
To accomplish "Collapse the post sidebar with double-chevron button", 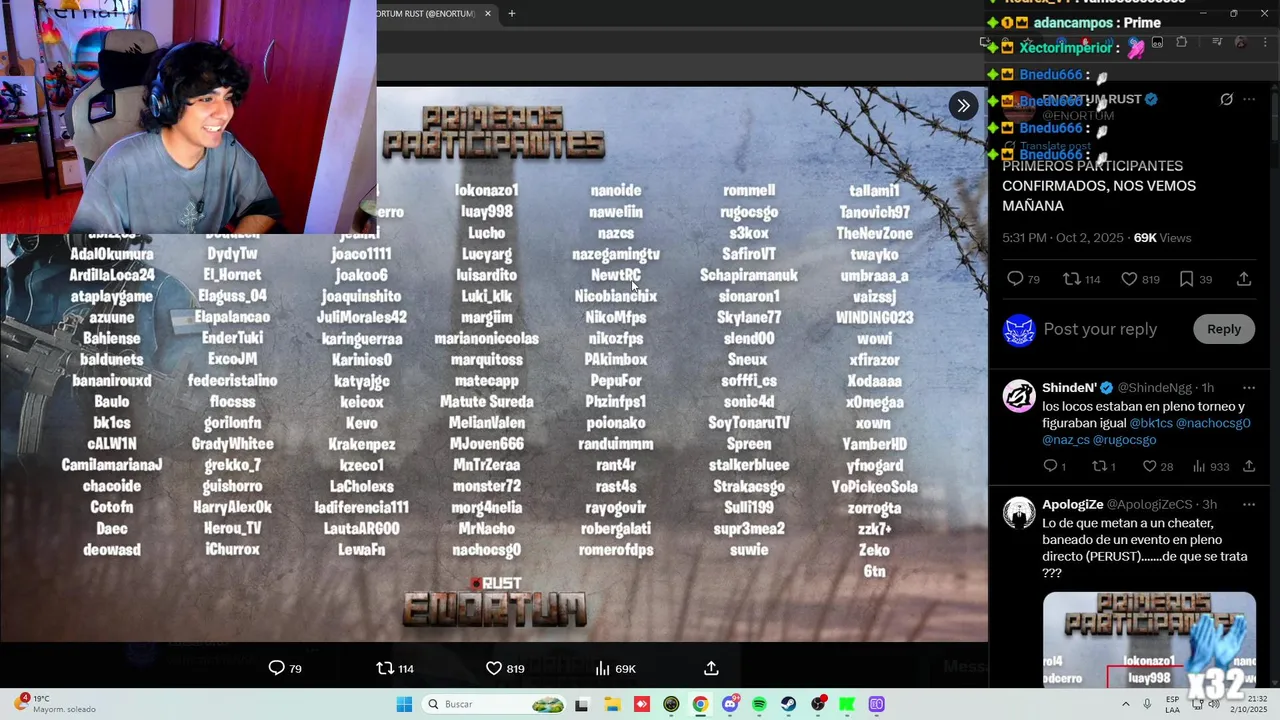I will (963, 105).
